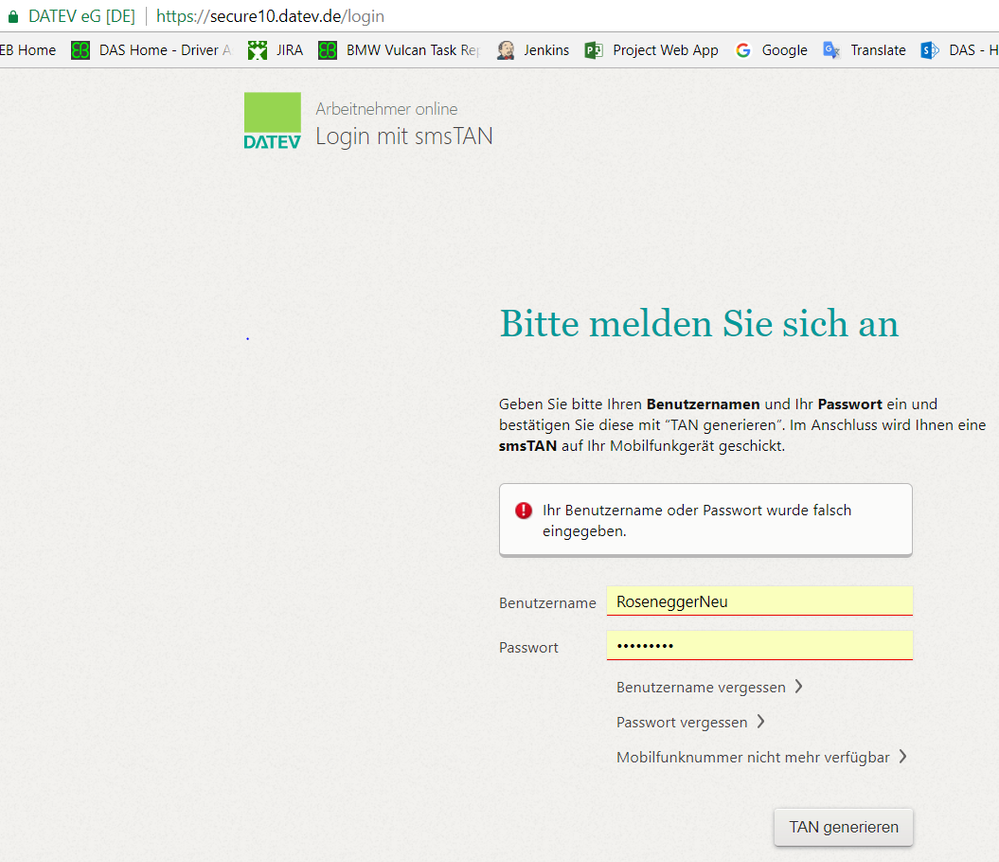Click the Google G favicon
The width and height of the screenshot is (999, 862).
point(743,50)
